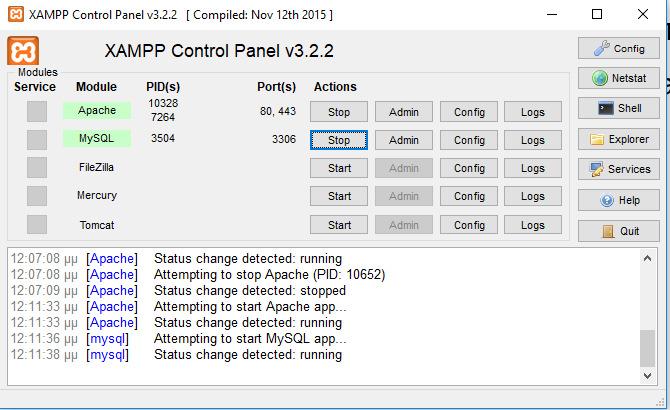
Task: Minimize the XAMPP Control Panel window
Action: click(552, 14)
